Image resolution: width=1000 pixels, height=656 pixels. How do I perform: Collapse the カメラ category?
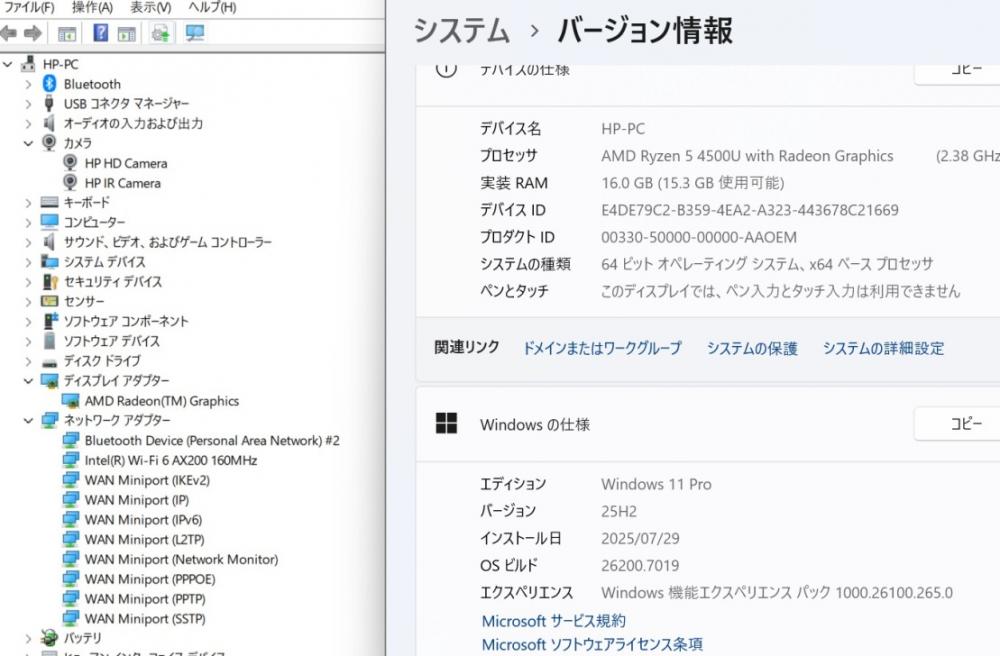tap(28, 143)
